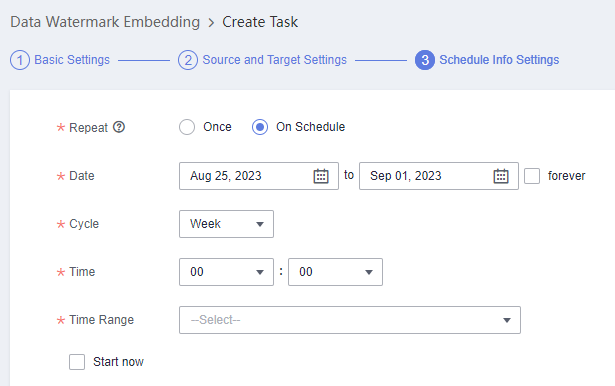Click the Repeat help question-mark icon

(x=119, y=127)
